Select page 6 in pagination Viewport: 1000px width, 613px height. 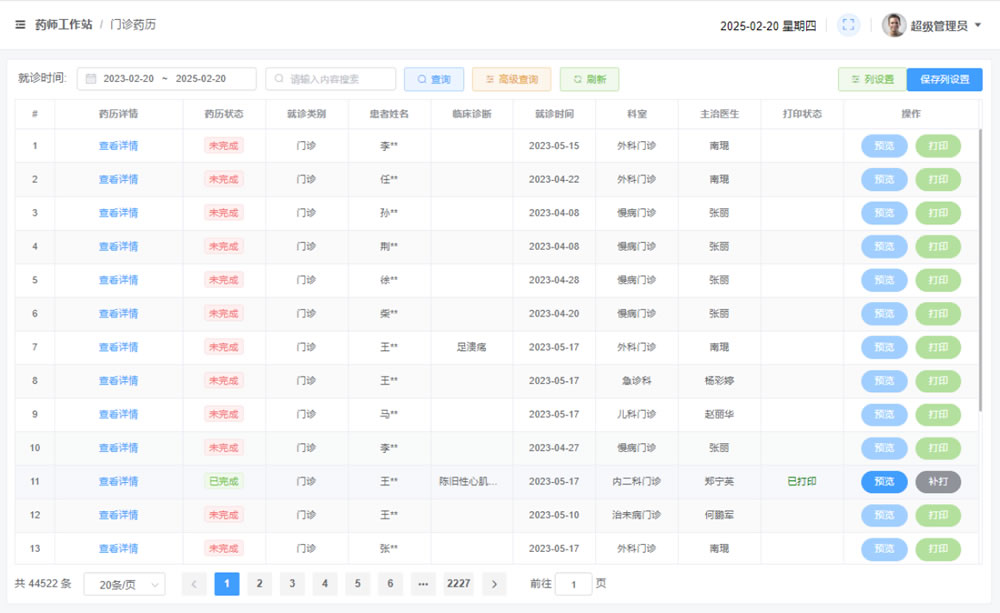pyautogui.click(x=390, y=584)
